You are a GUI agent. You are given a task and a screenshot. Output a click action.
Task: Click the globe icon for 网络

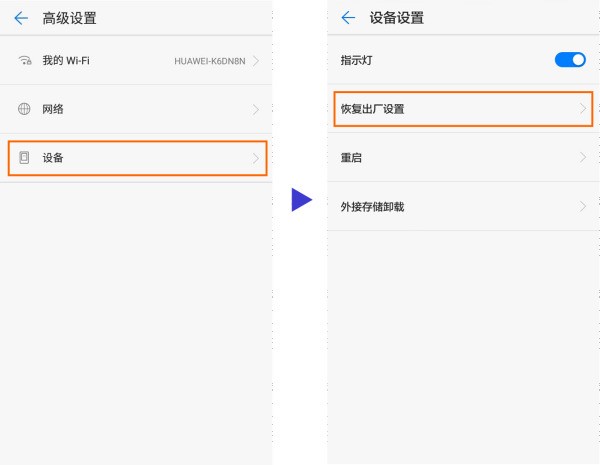pos(25,109)
